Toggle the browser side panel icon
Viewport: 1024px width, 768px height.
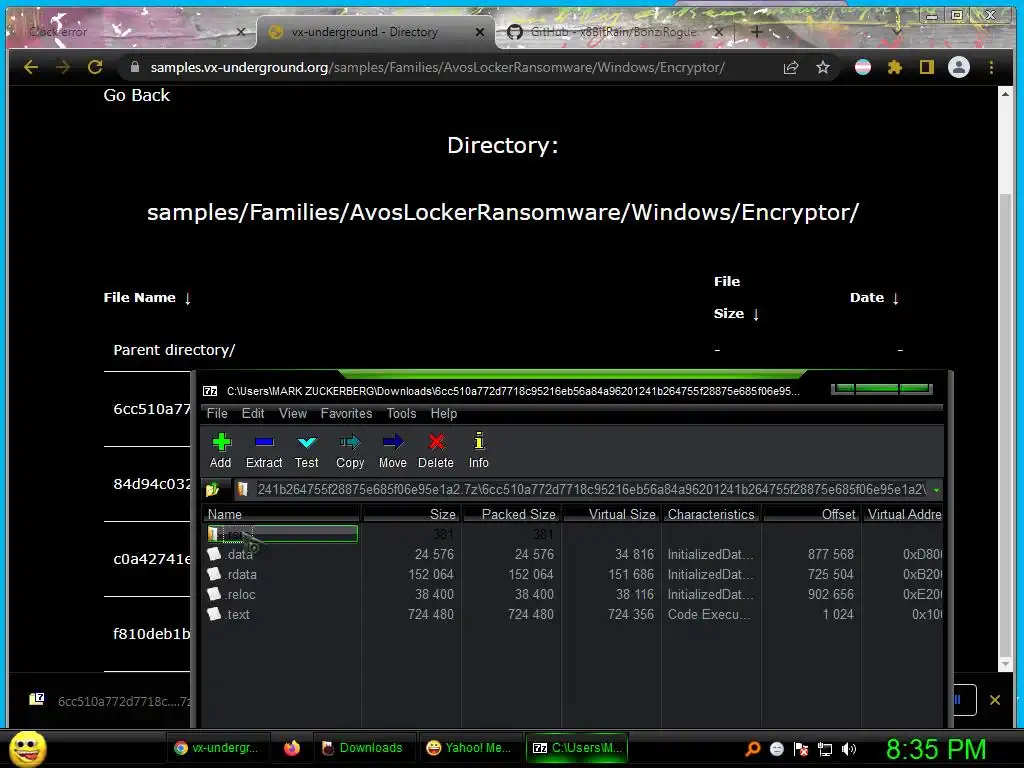[927, 67]
